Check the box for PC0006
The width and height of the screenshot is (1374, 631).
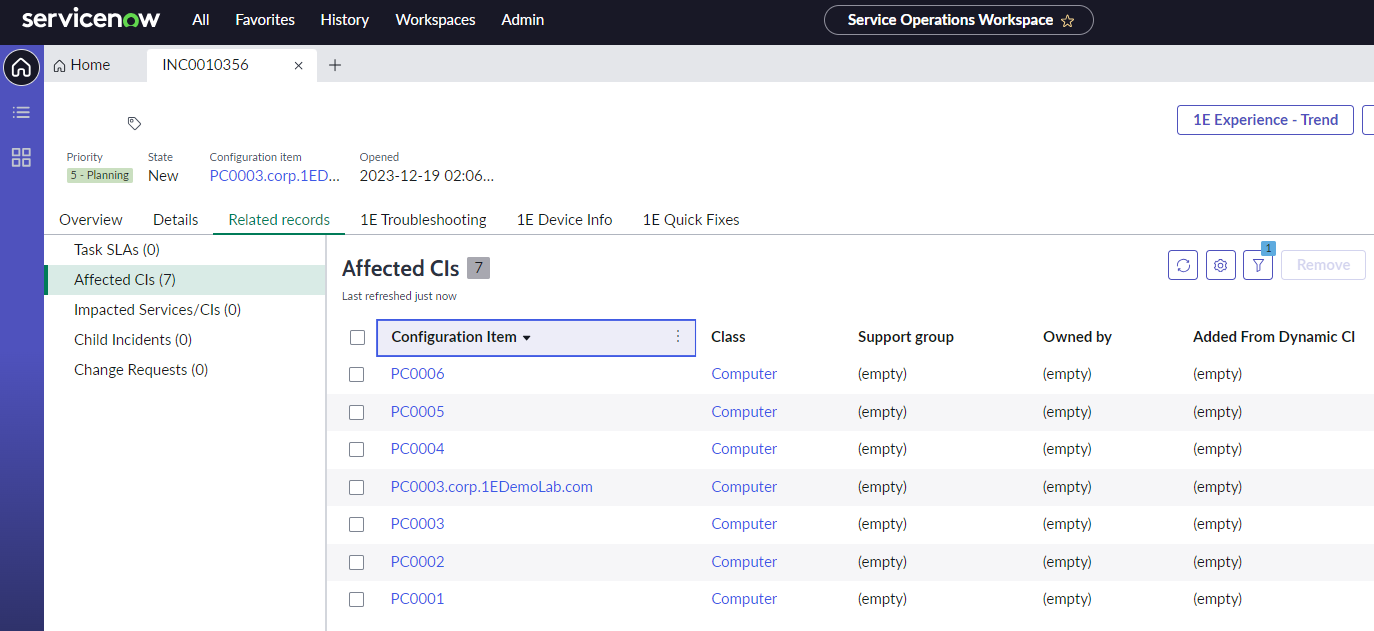tap(357, 374)
